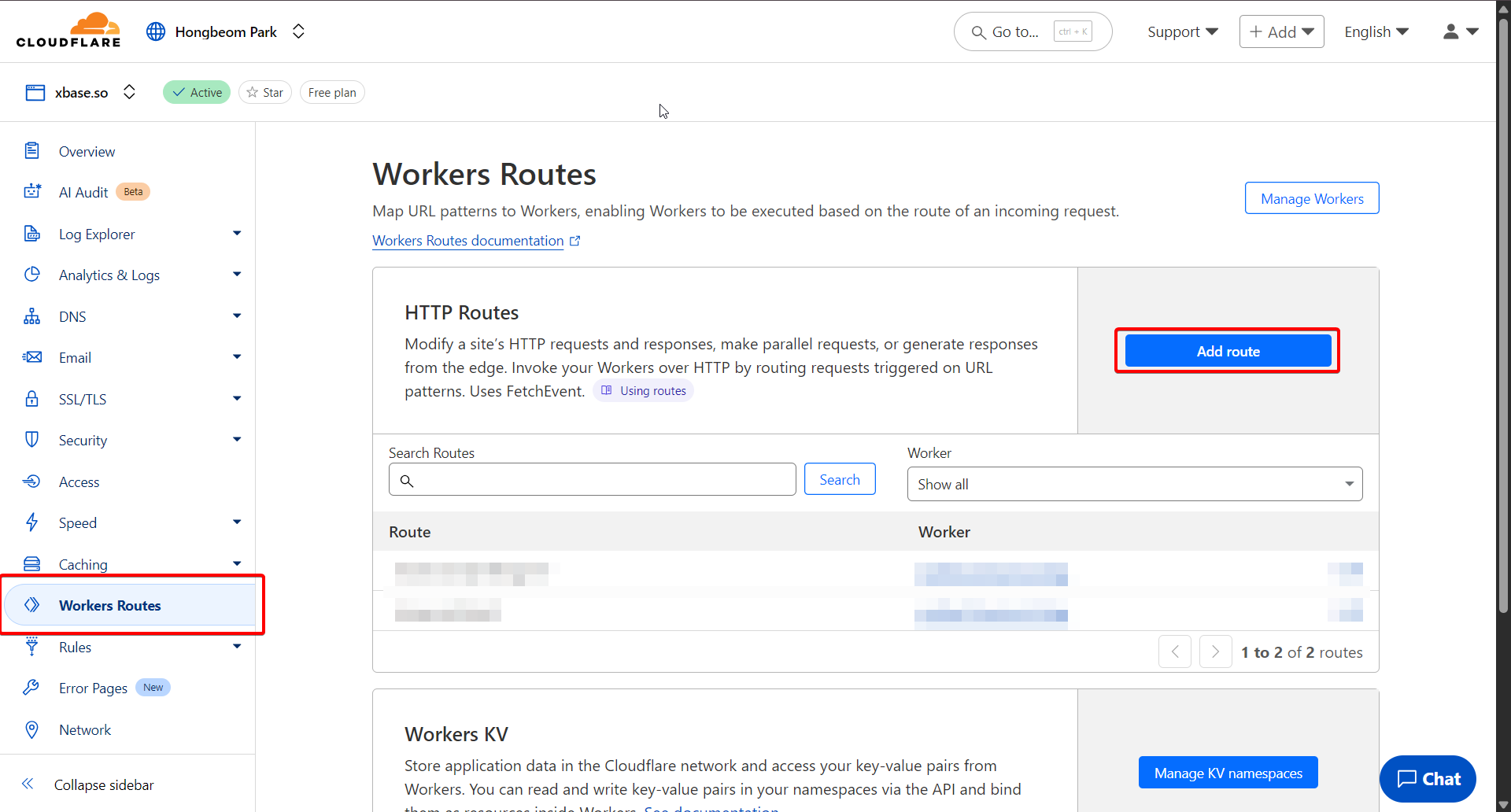Viewport: 1511px width, 812px height.
Task: Click the AI Audit robot icon
Action: pyautogui.click(x=32, y=191)
